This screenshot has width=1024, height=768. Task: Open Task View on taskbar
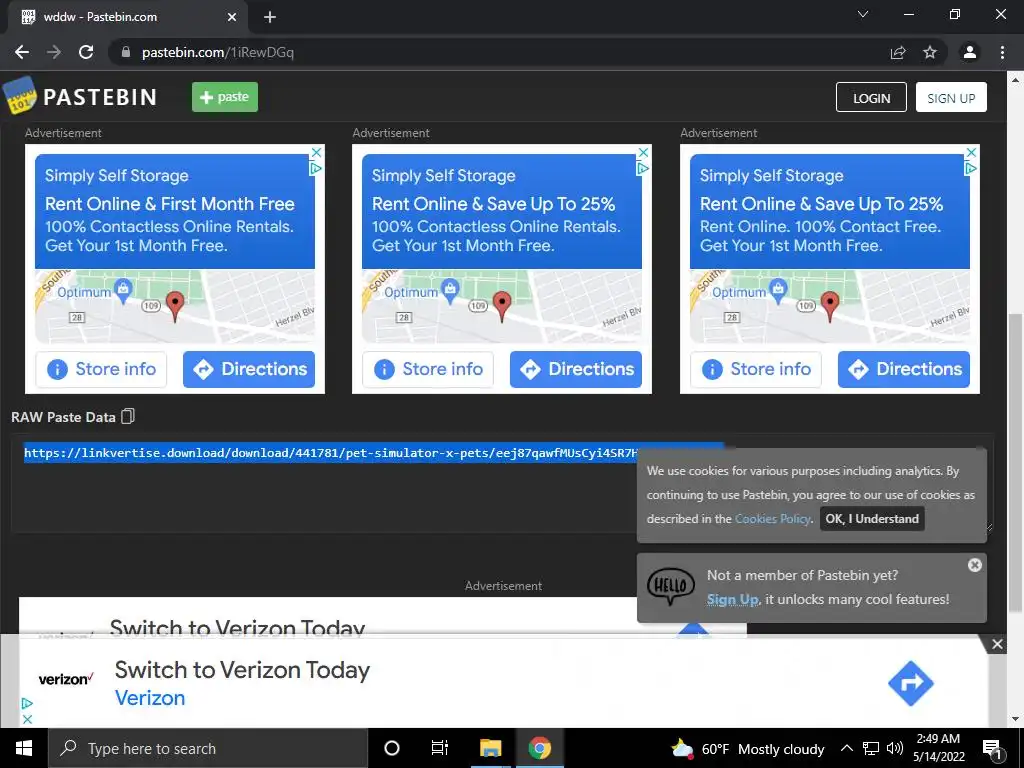click(x=440, y=748)
